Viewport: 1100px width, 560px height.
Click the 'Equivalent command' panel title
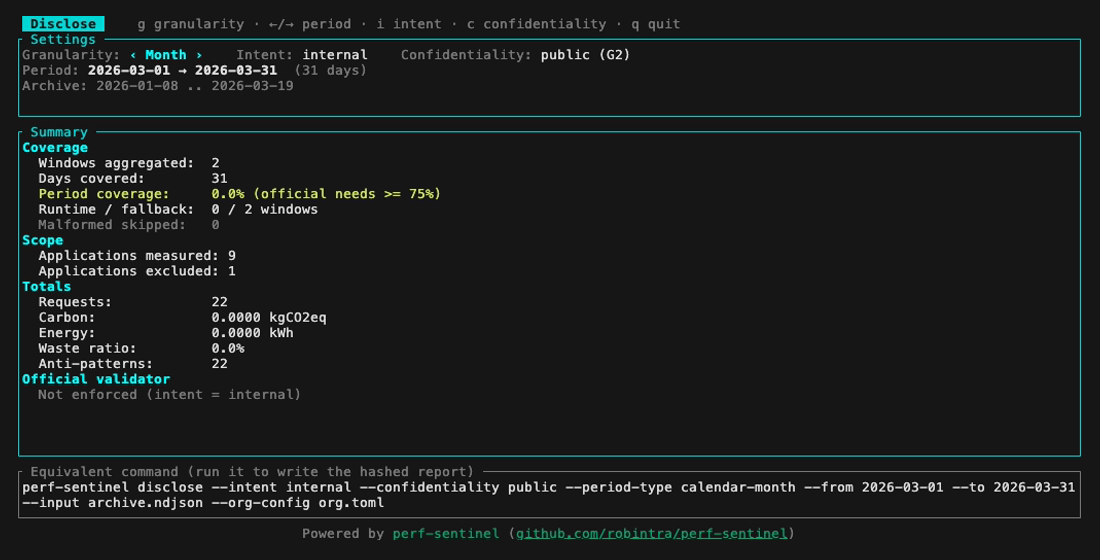tap(253, 472)
